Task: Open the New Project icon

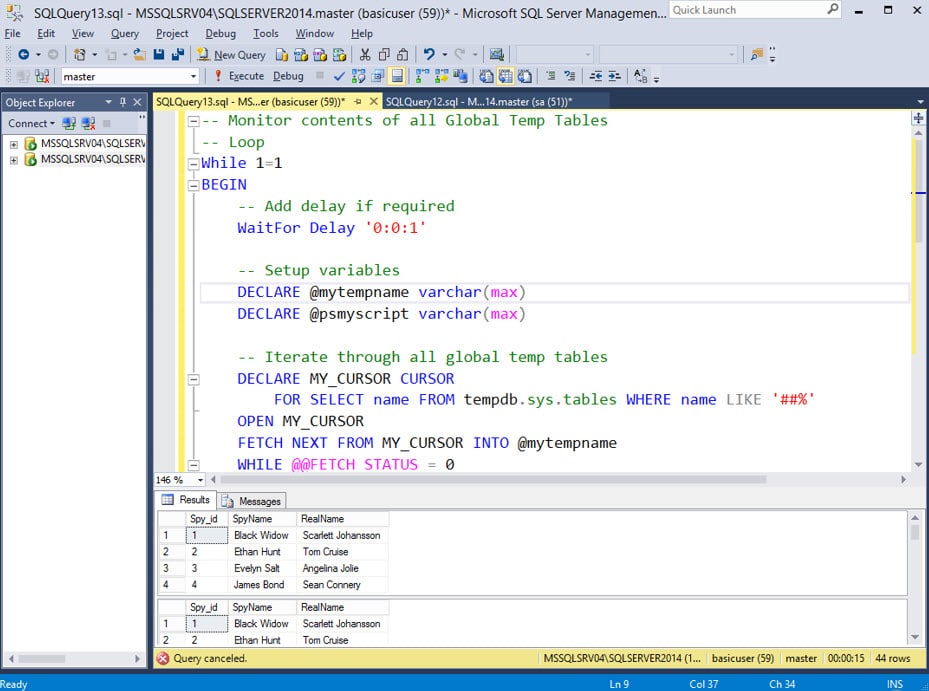Action: [x=79, y=55]
